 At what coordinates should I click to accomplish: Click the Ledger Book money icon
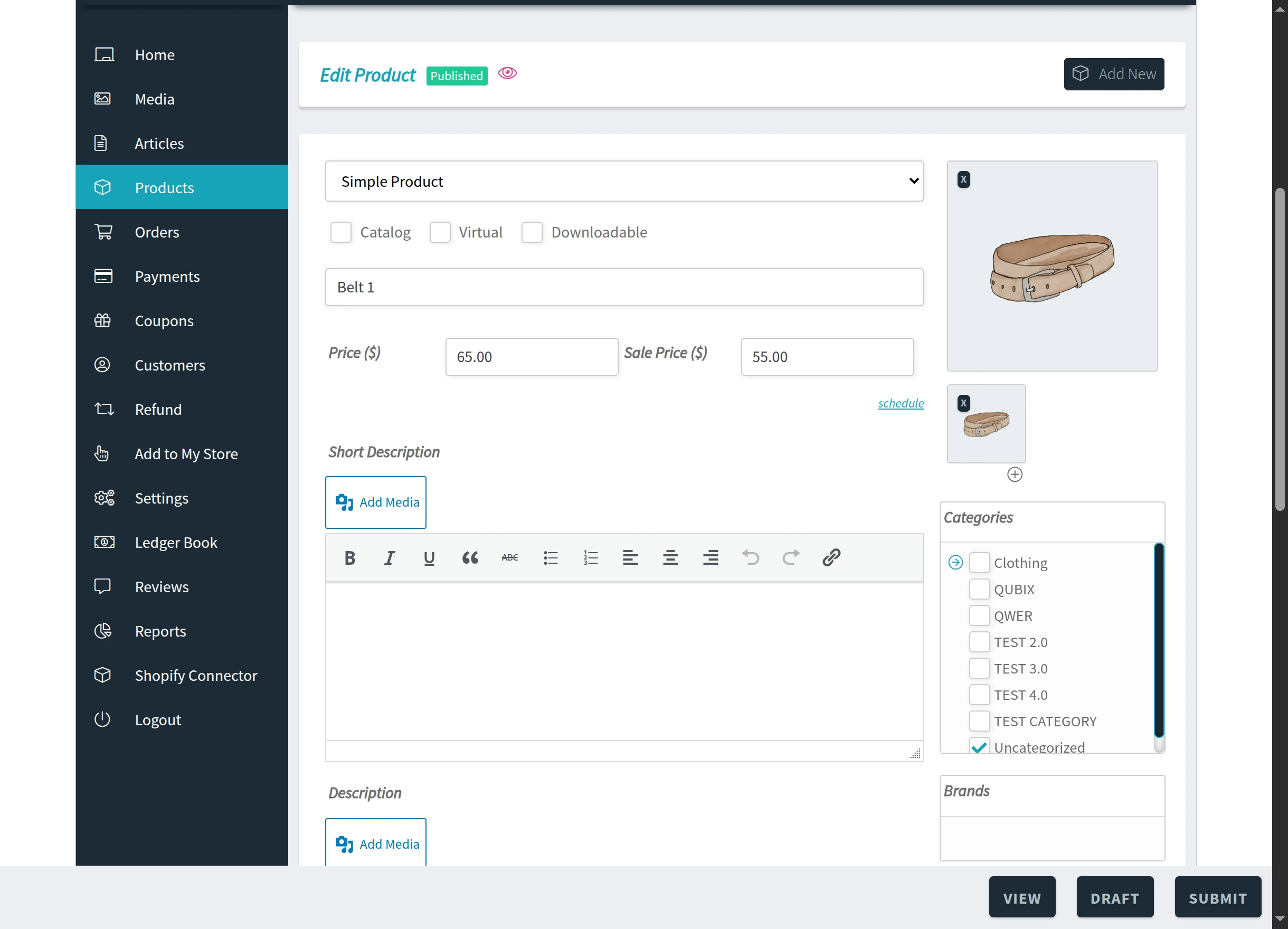coord(104,542)
